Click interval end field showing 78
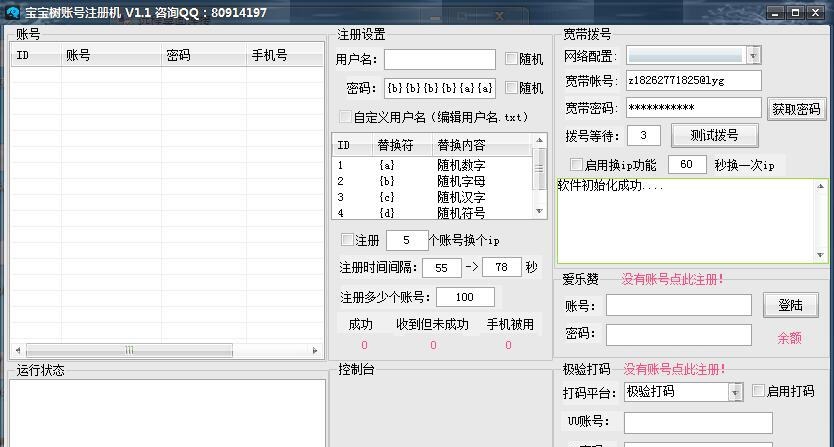This screenshot has width=834, height=447. [502, 267]
